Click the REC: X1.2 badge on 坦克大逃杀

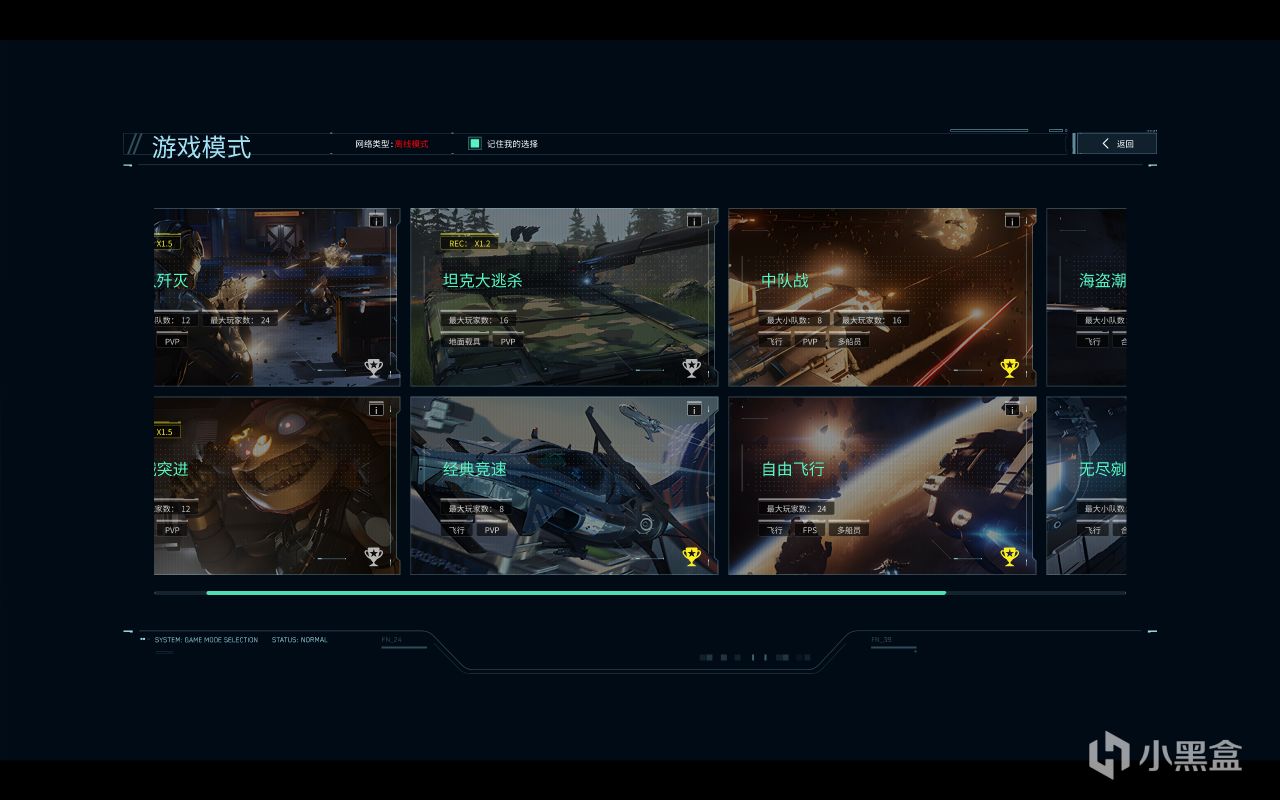point(470,243)
